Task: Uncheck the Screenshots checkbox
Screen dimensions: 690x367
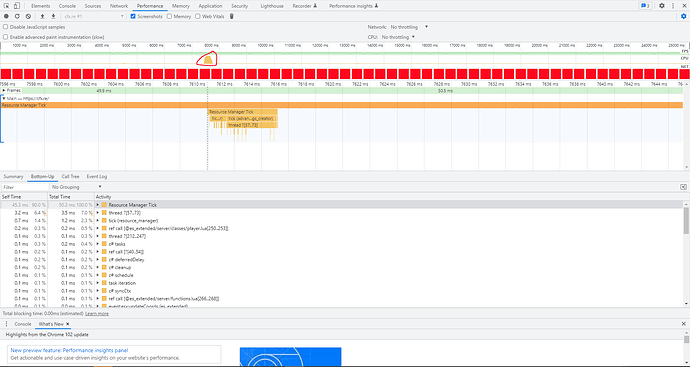Action: coord(133,16)
